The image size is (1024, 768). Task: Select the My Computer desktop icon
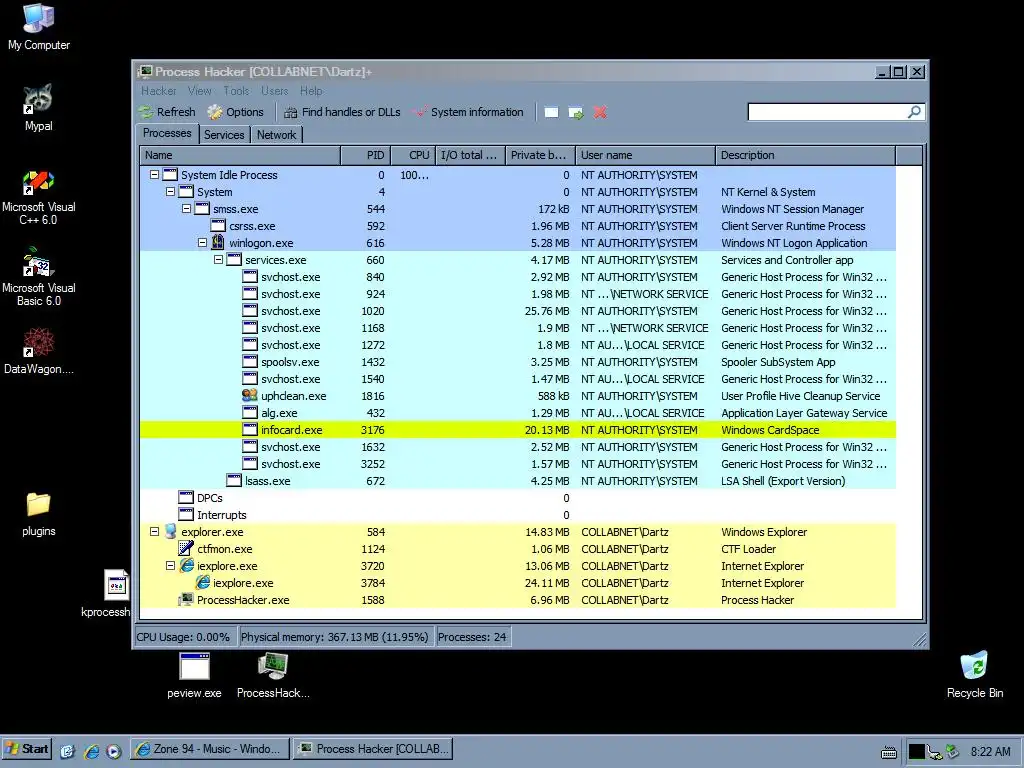coord(39,27)
